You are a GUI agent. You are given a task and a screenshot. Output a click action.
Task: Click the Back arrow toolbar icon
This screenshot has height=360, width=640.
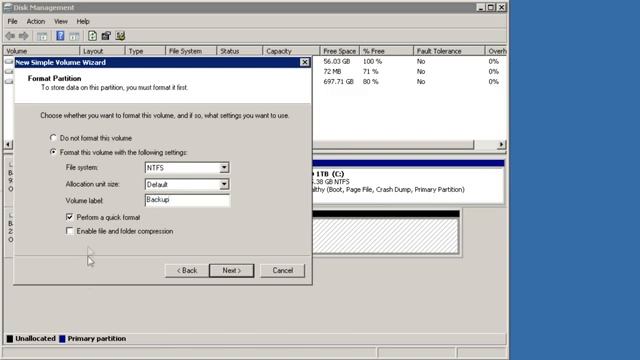click(10, 36)
